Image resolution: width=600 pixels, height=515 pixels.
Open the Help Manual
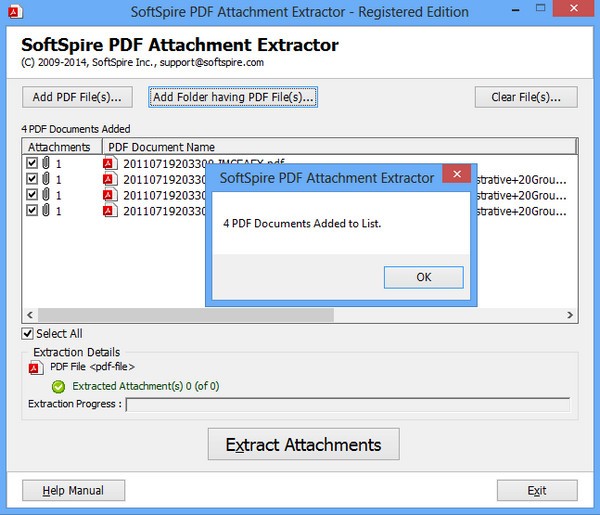73,490
